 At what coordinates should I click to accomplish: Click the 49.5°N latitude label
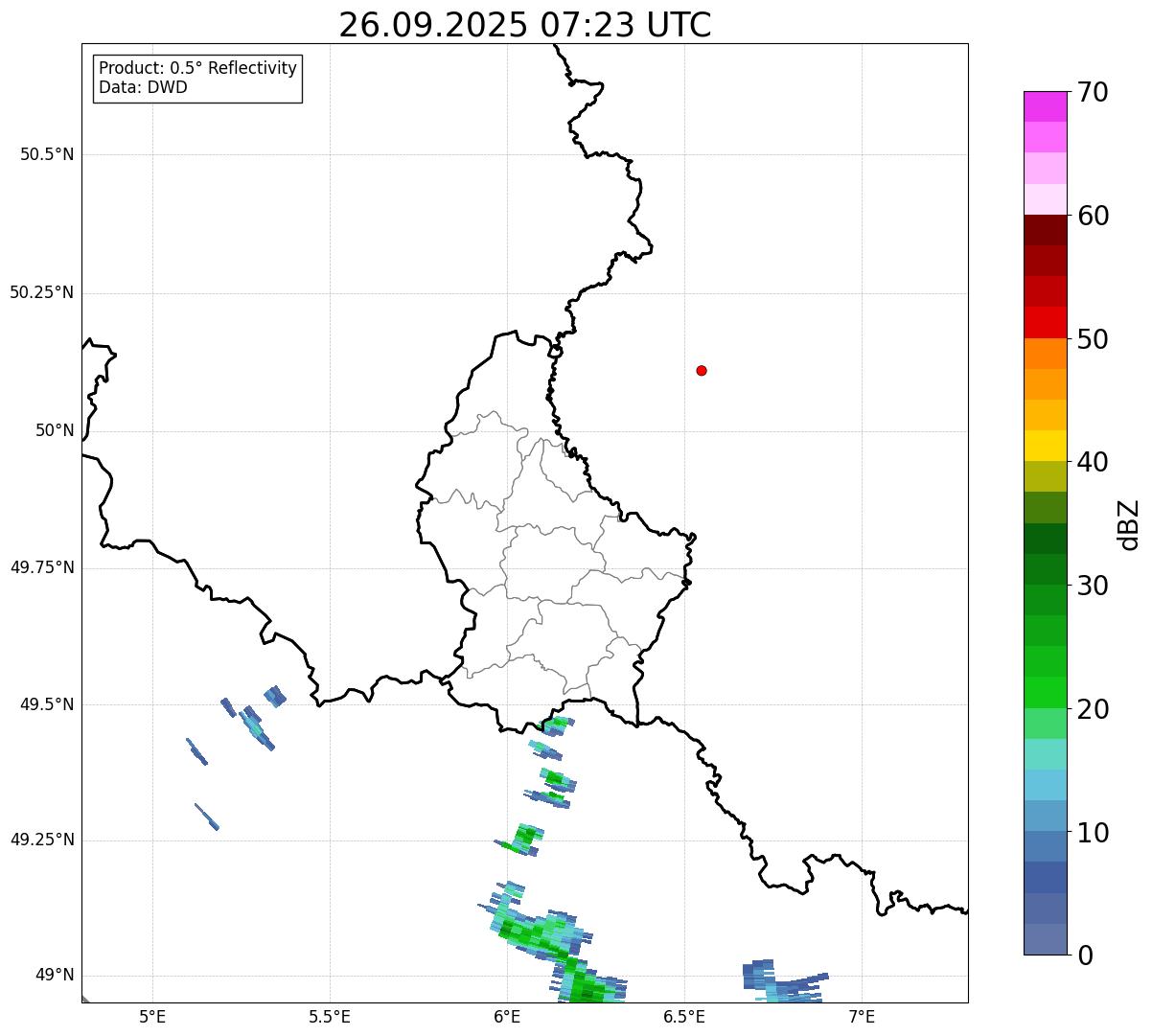tap(47, 704)
